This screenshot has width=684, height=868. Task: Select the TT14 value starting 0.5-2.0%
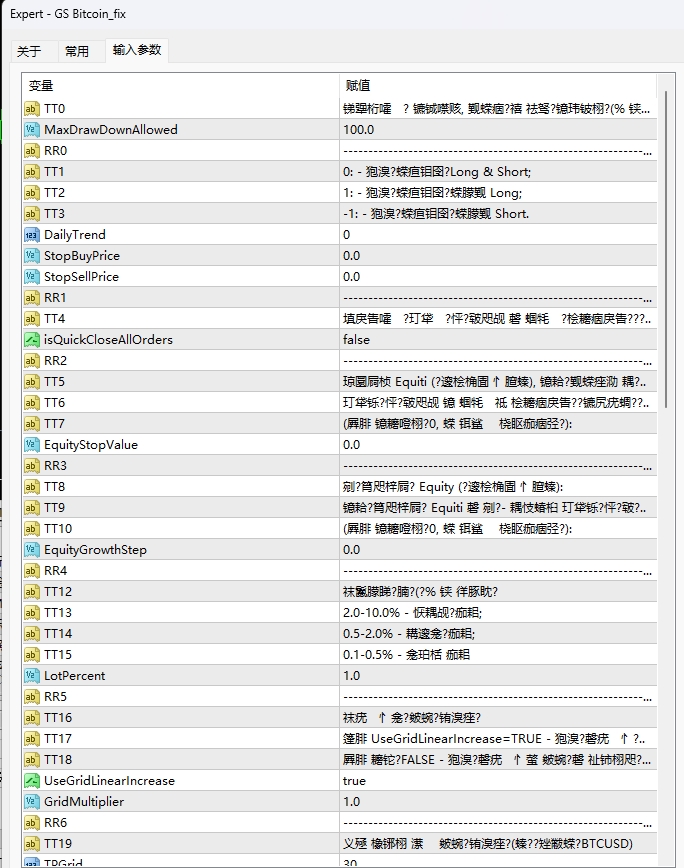[x=498, y=634]
